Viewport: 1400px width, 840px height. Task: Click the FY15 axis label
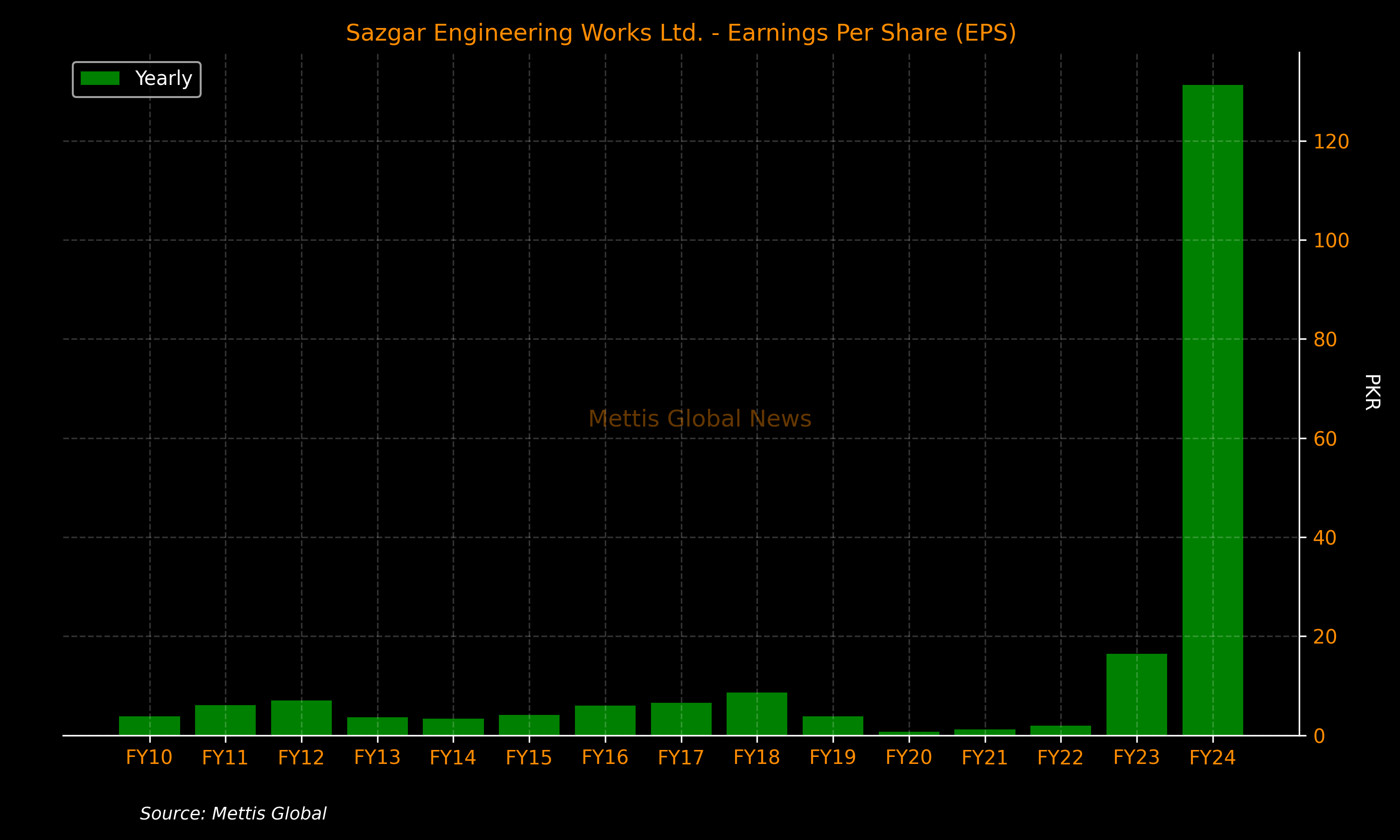pos(529,757)
